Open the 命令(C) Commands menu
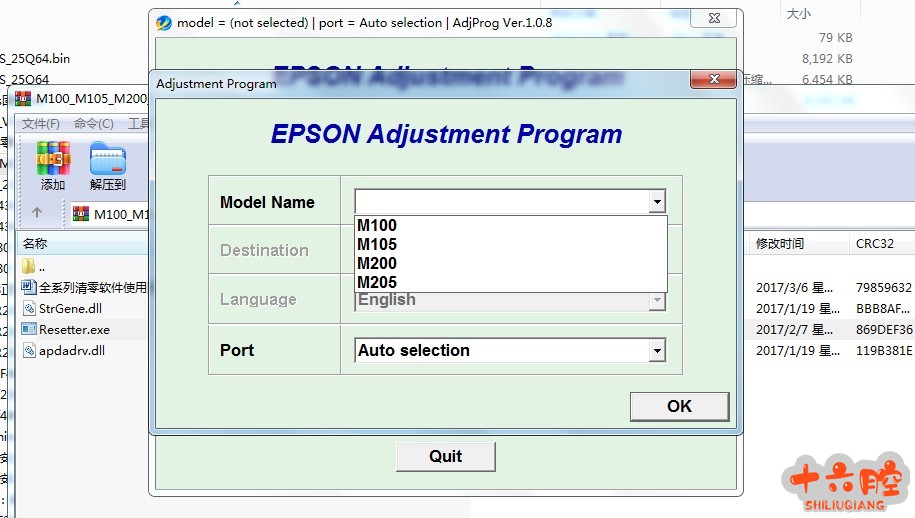 click(93, 124)
